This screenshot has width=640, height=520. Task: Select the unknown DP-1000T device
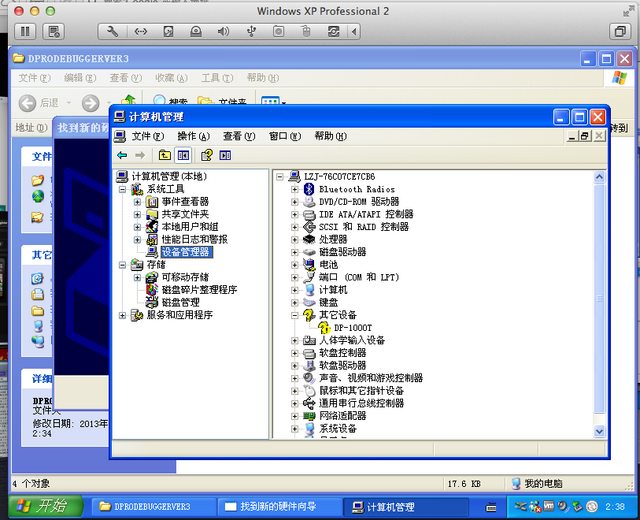(353, 327)
